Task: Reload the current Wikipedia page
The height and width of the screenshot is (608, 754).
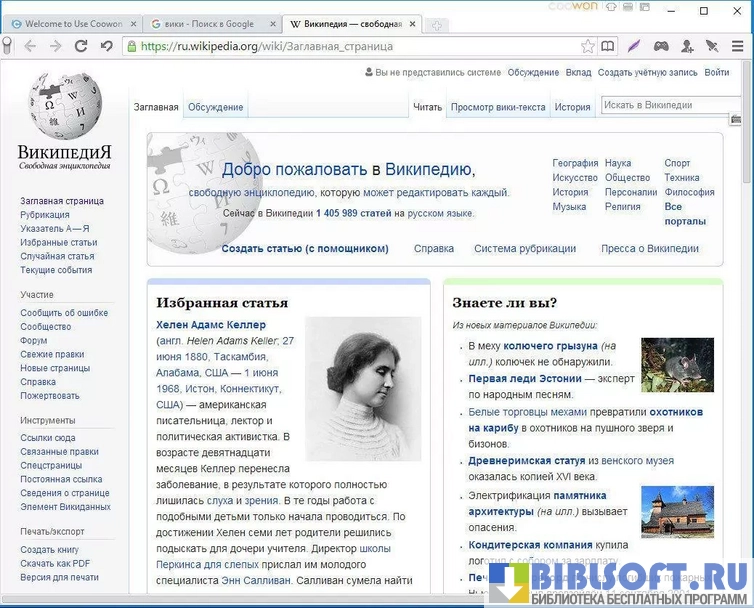Action: pos(80,46)
